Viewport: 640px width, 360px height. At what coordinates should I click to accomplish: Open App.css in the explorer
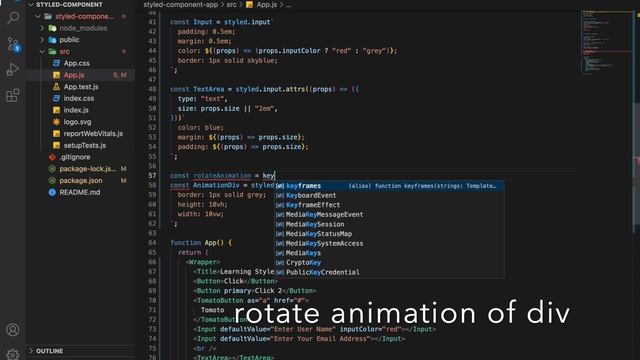76,63
